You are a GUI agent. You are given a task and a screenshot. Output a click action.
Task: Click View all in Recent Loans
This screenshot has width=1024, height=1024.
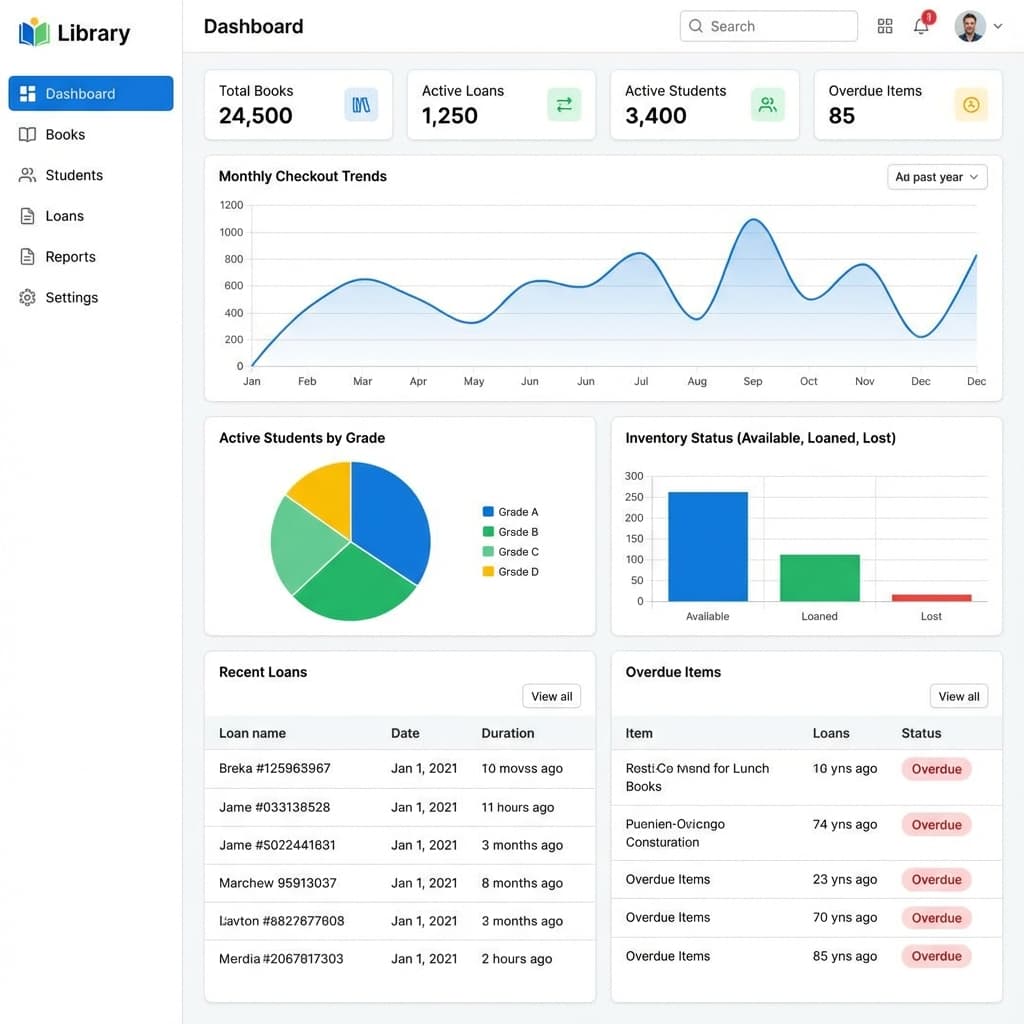551,696
